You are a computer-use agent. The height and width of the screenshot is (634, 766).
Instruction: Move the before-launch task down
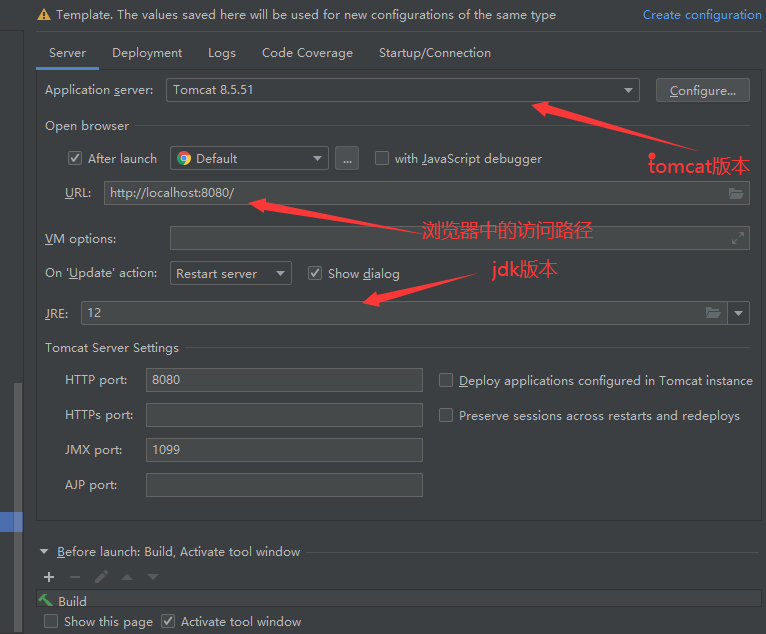click(x=153, y=577)
